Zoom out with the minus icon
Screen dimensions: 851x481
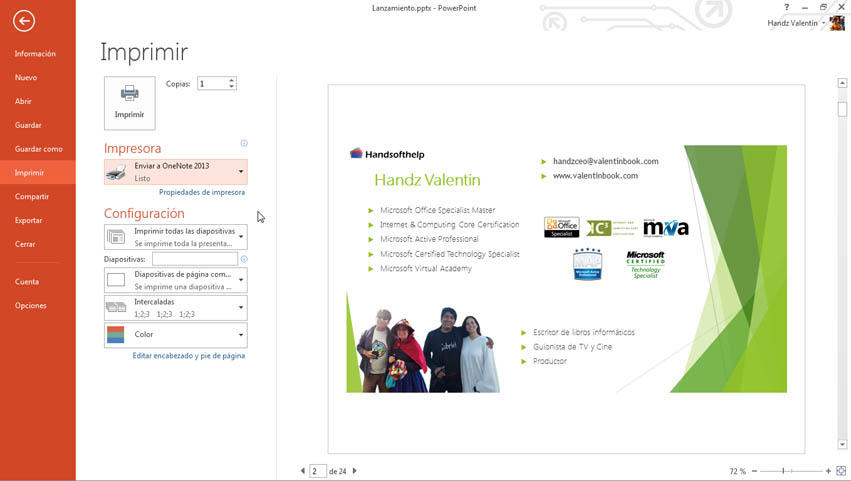[754, 471]
